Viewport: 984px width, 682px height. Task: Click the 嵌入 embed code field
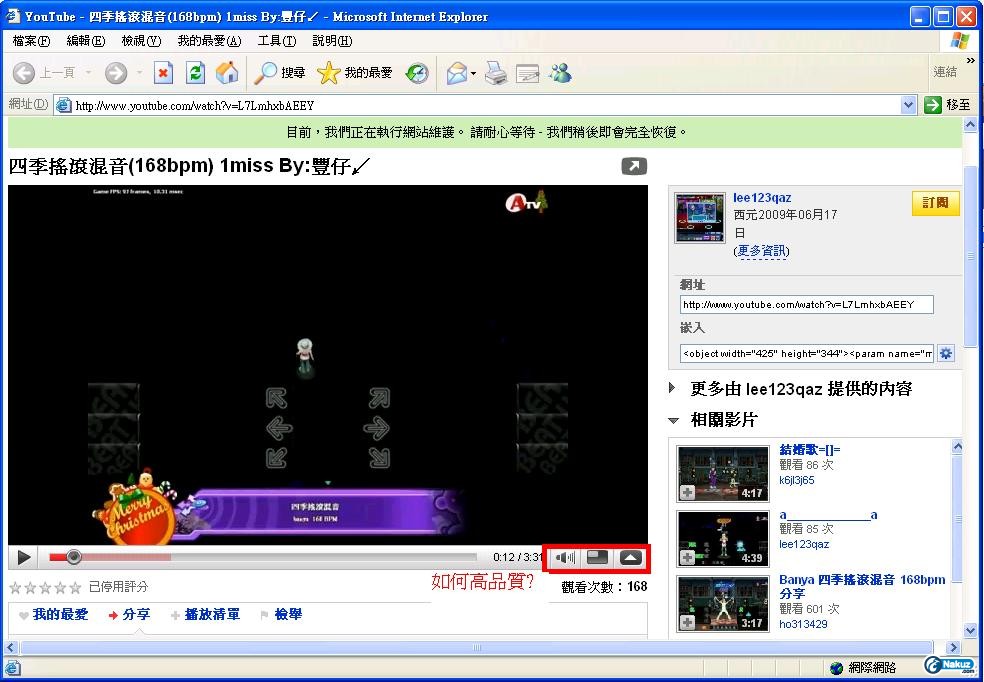806,353
